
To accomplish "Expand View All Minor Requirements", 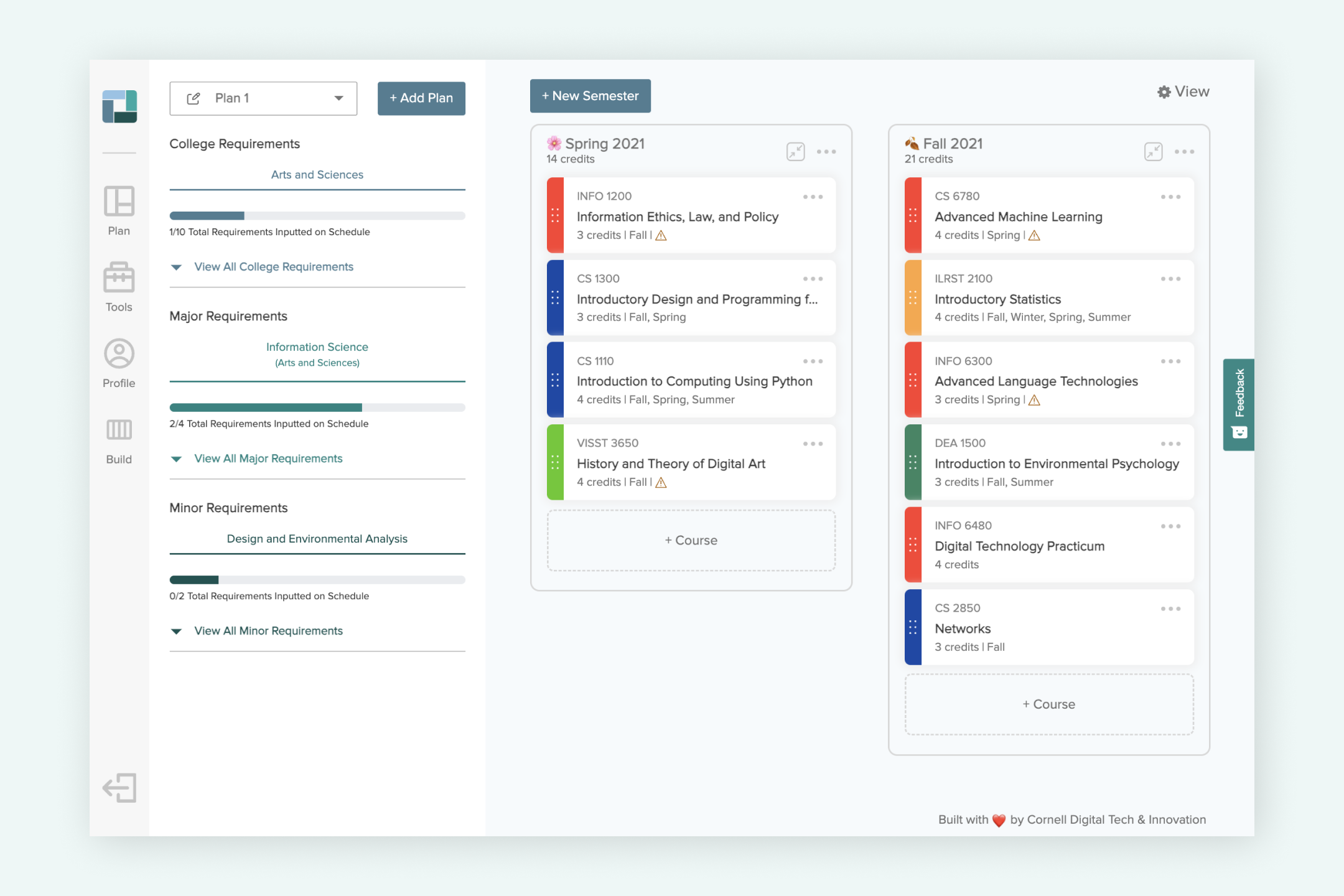I will point(268,631).
